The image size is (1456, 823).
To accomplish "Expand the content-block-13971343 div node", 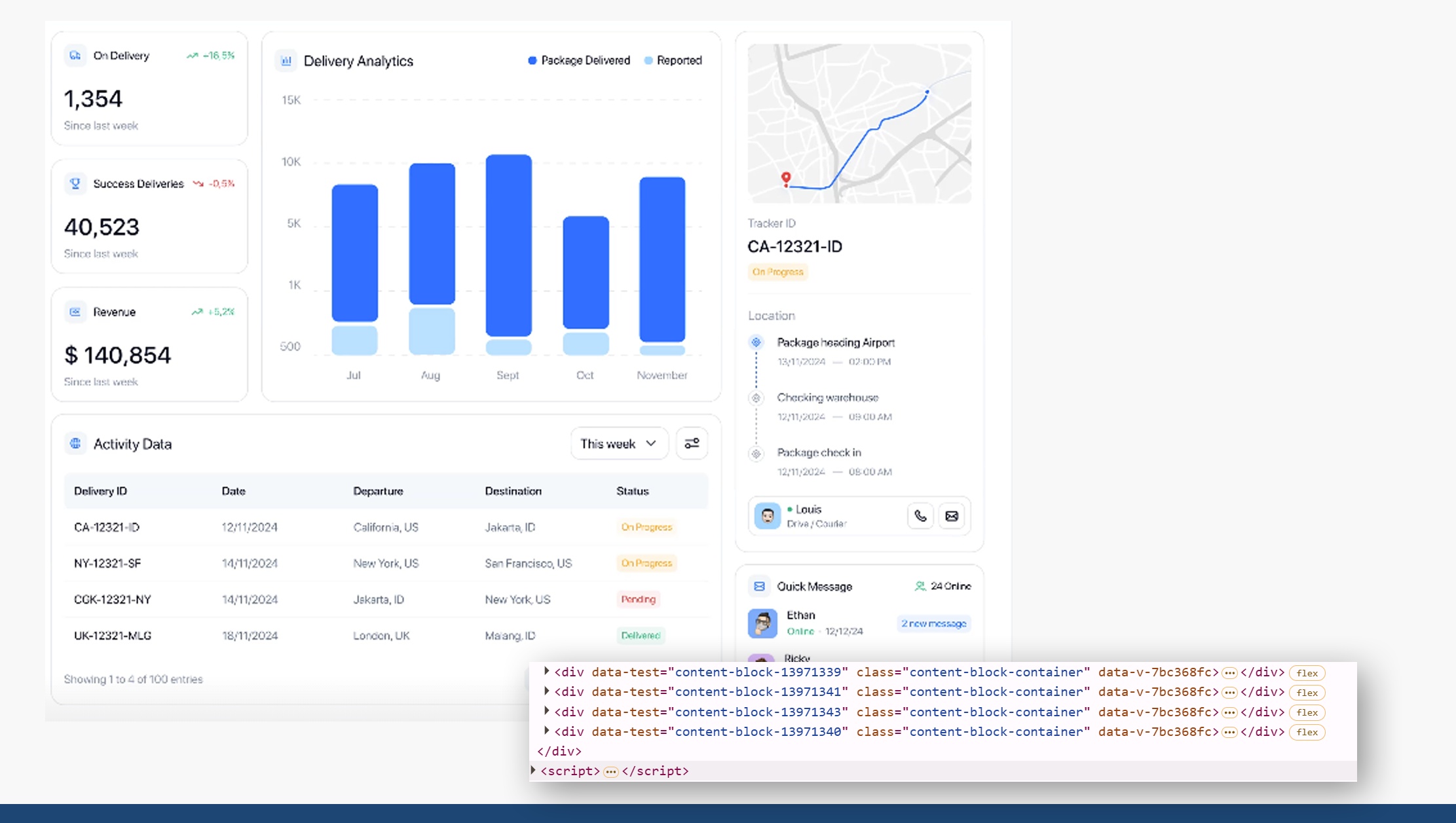I will click(546, 711).
